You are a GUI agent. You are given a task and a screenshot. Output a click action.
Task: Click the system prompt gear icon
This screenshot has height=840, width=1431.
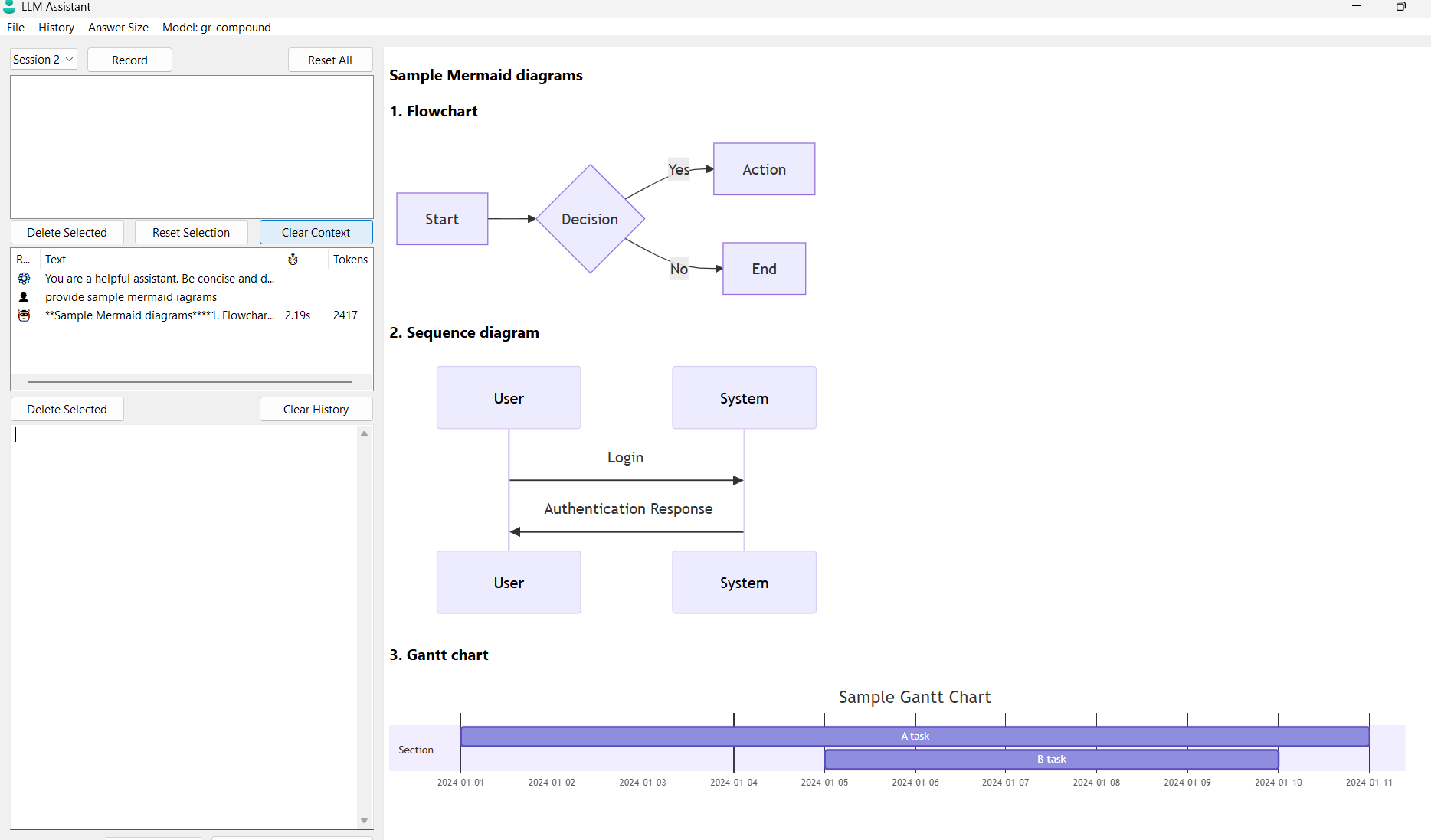[x=24, y=279]
